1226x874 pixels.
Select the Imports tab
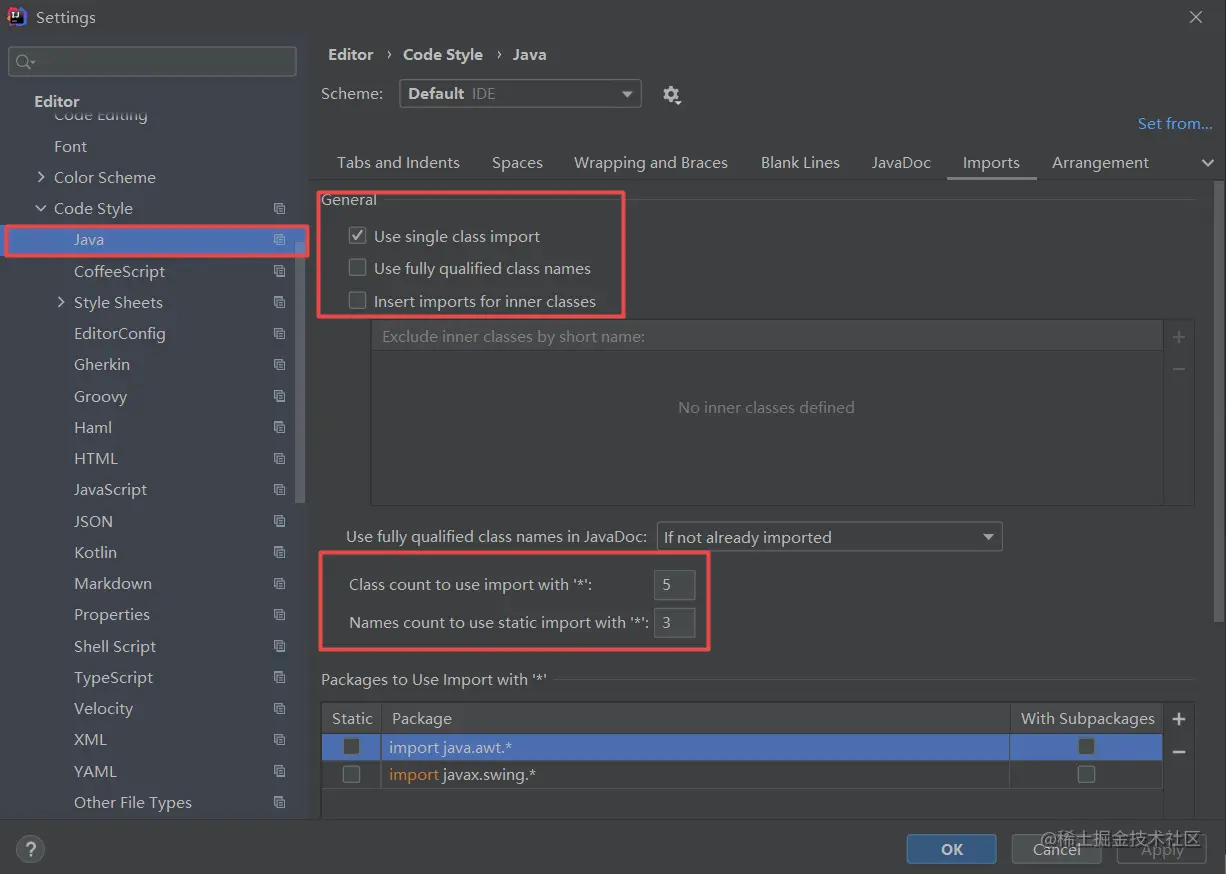tap(991, 163)
